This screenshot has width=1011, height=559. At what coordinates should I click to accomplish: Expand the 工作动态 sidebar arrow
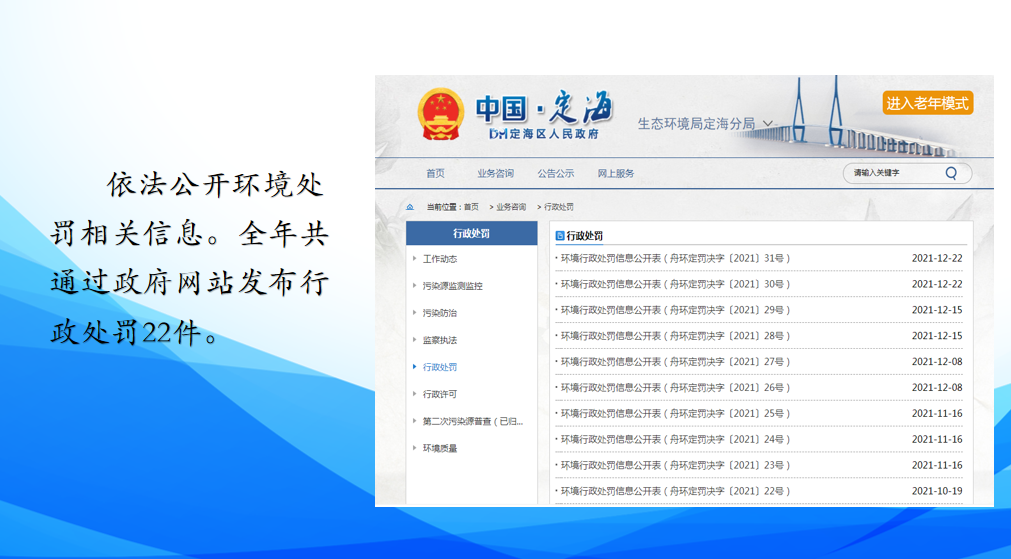coord(415,259)
